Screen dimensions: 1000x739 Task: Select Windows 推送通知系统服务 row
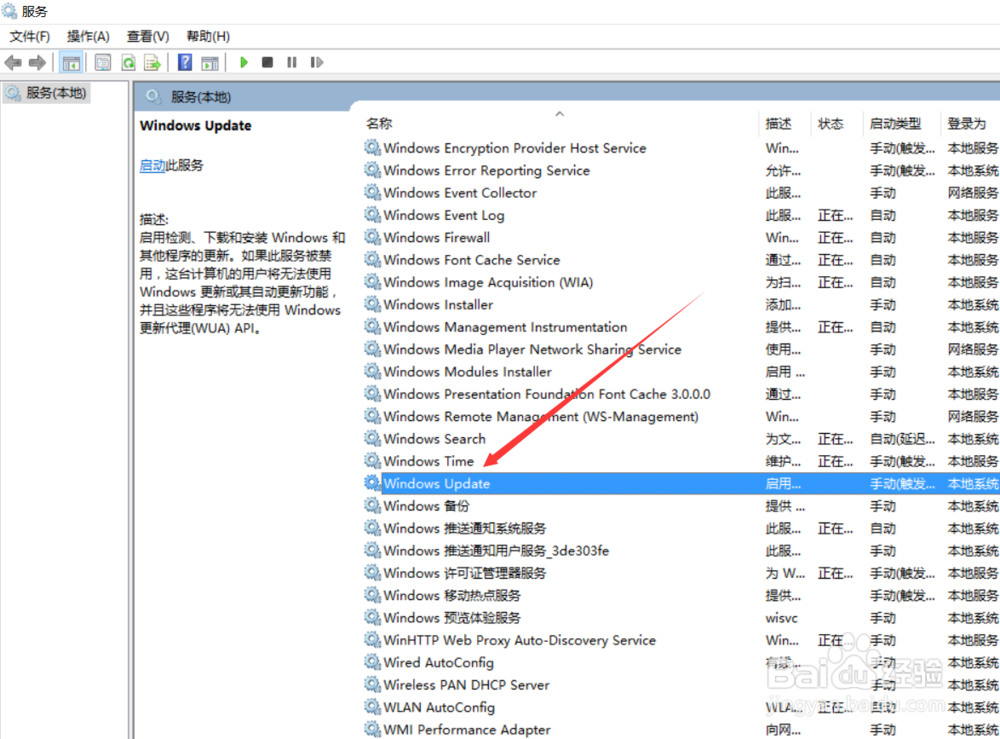[x=681, y=528]
